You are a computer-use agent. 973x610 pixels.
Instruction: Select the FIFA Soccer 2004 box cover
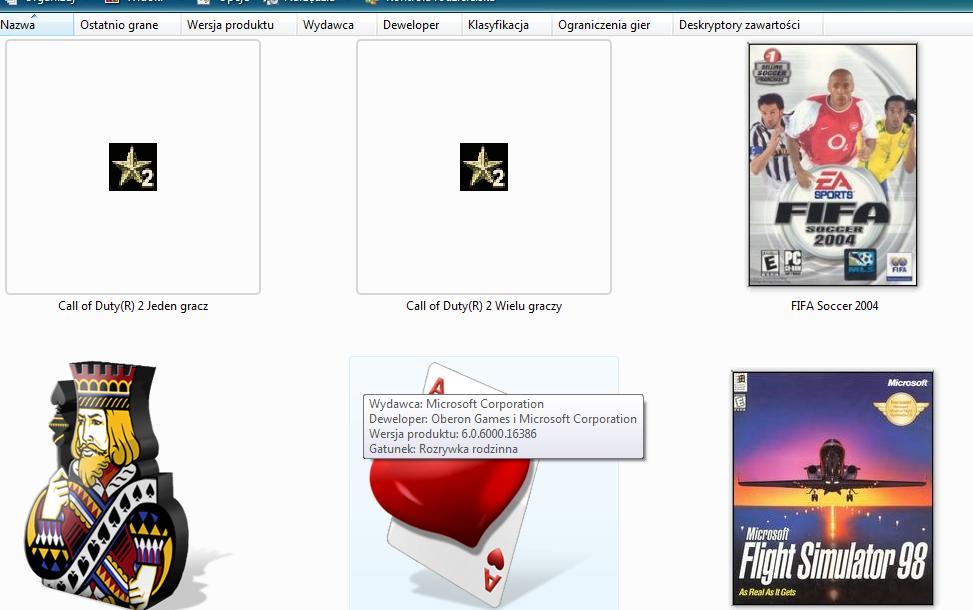833,164
